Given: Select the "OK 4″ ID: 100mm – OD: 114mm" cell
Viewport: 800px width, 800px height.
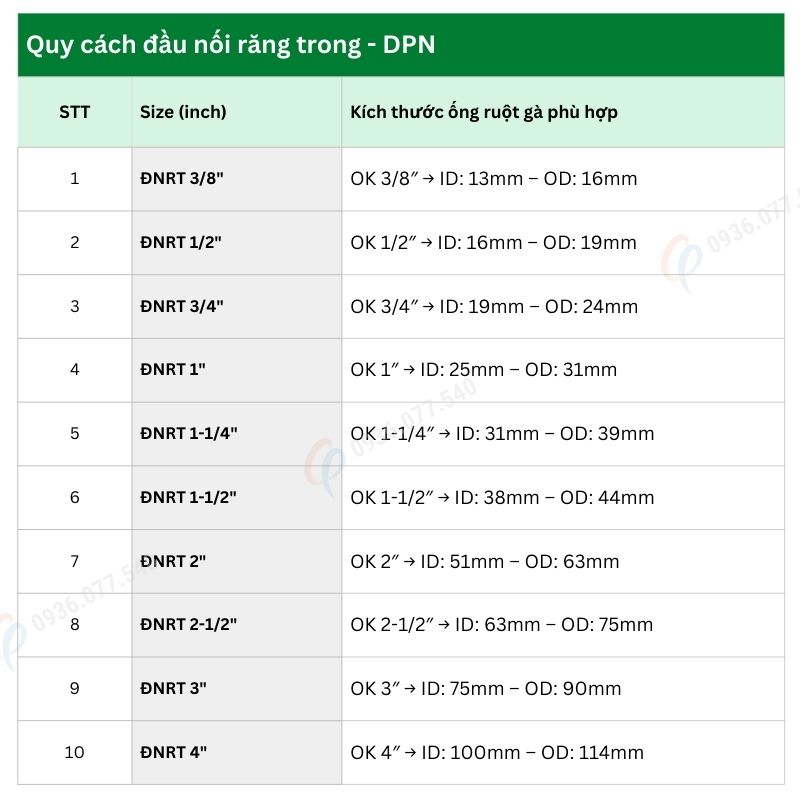Looking at the screenshot, I should (497, 752).
